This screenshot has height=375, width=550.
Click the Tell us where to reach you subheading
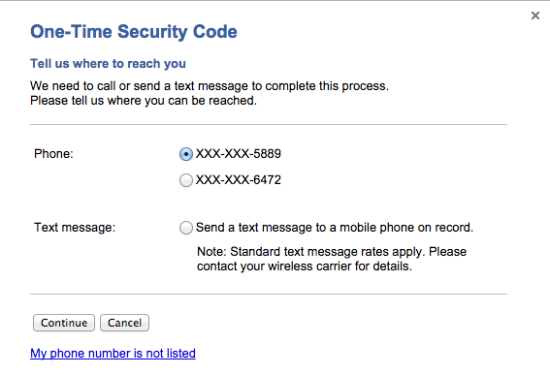click(x=108, y=63)
